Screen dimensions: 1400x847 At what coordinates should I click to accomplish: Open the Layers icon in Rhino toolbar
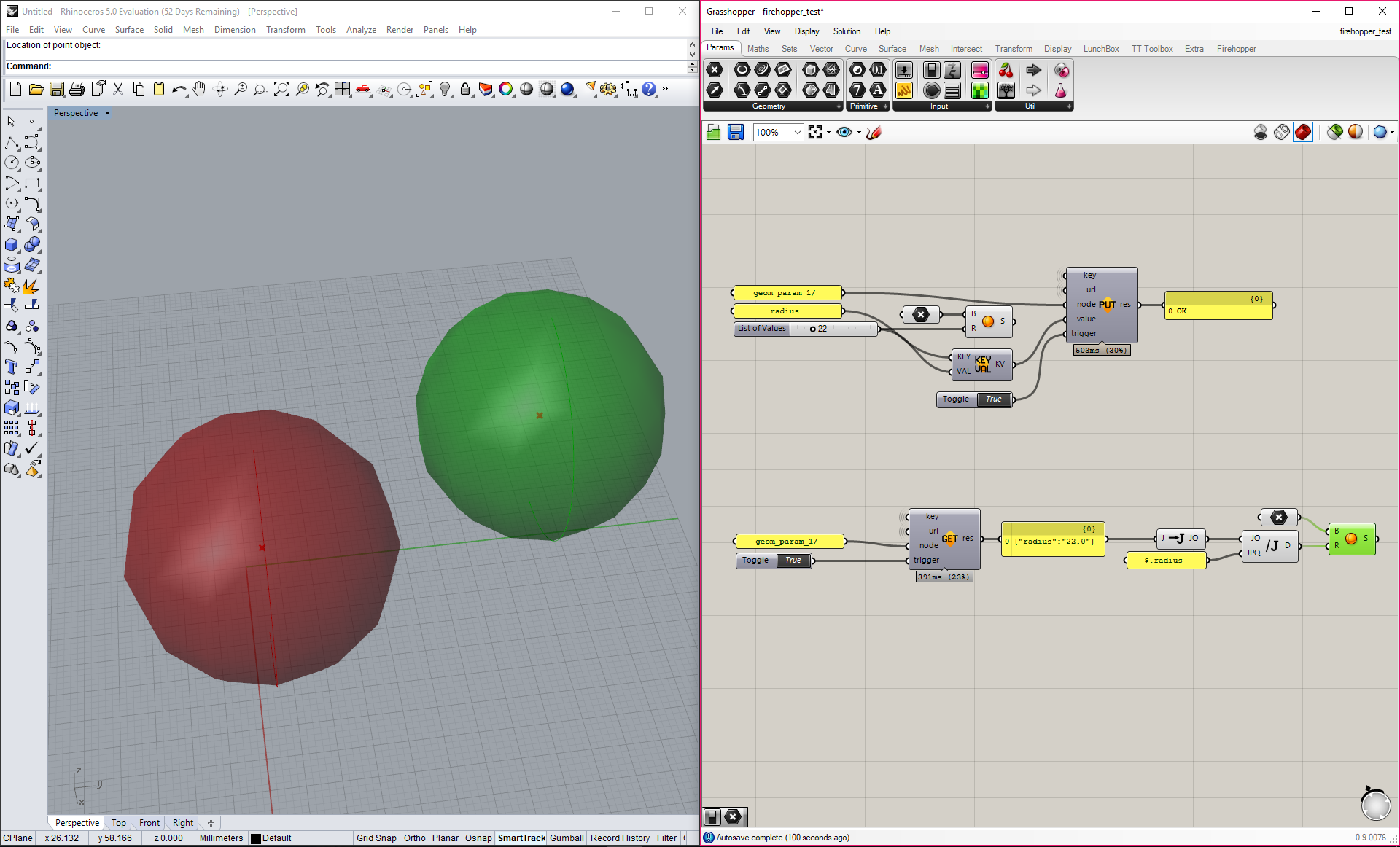(x=486, y=90)
